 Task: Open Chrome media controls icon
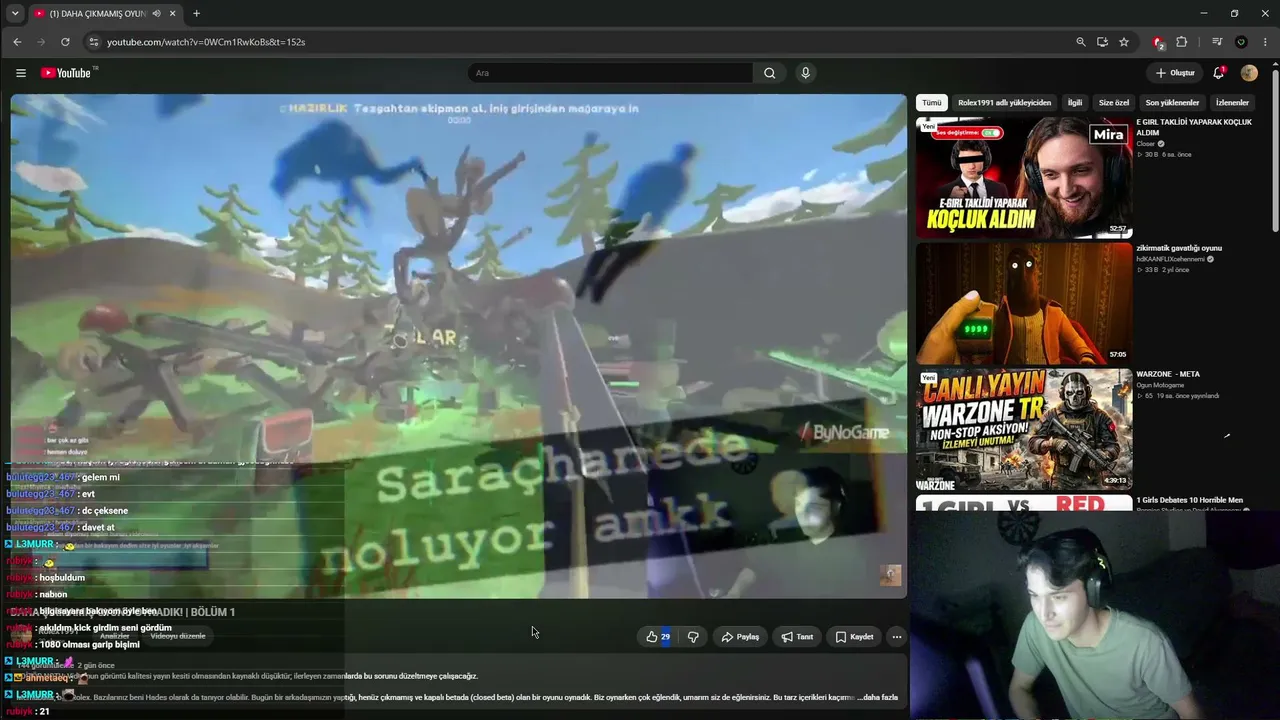[1217, 42]
